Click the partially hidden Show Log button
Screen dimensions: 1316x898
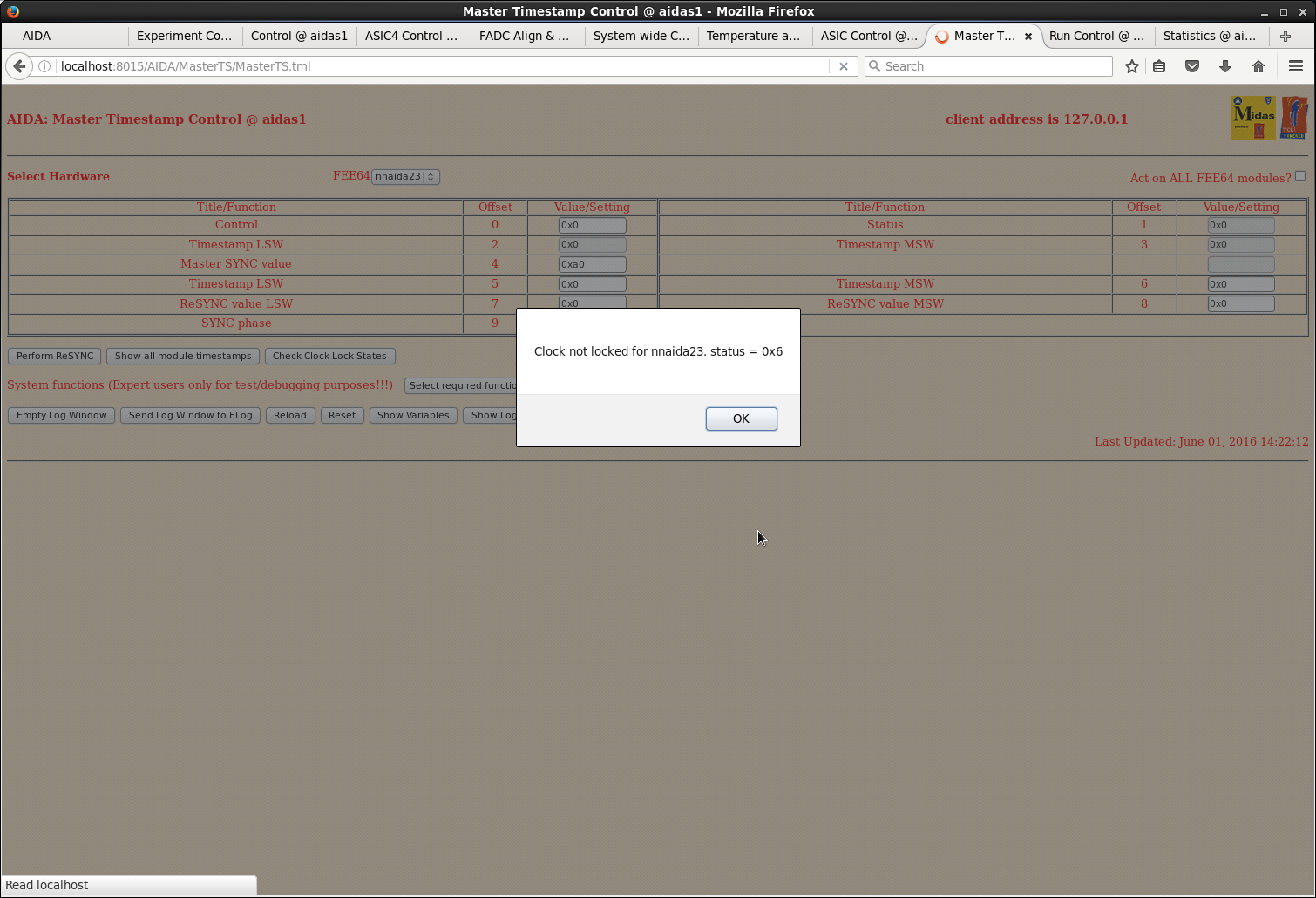[491, 415]
